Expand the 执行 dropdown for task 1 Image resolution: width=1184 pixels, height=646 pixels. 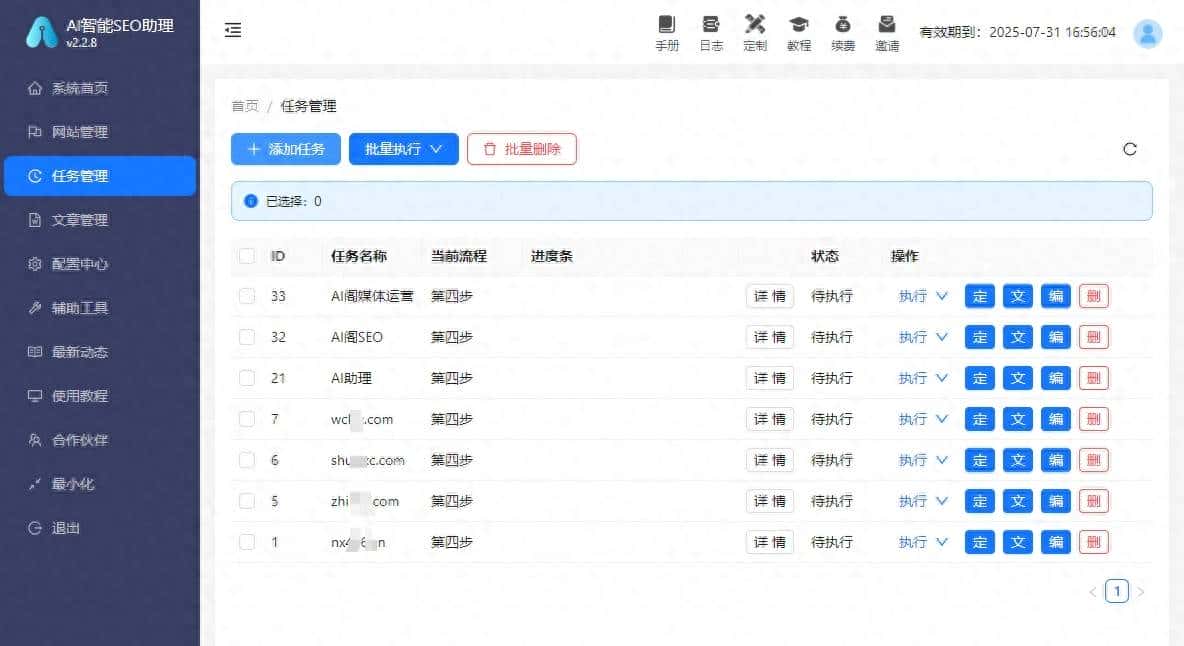tap(920, 541)
